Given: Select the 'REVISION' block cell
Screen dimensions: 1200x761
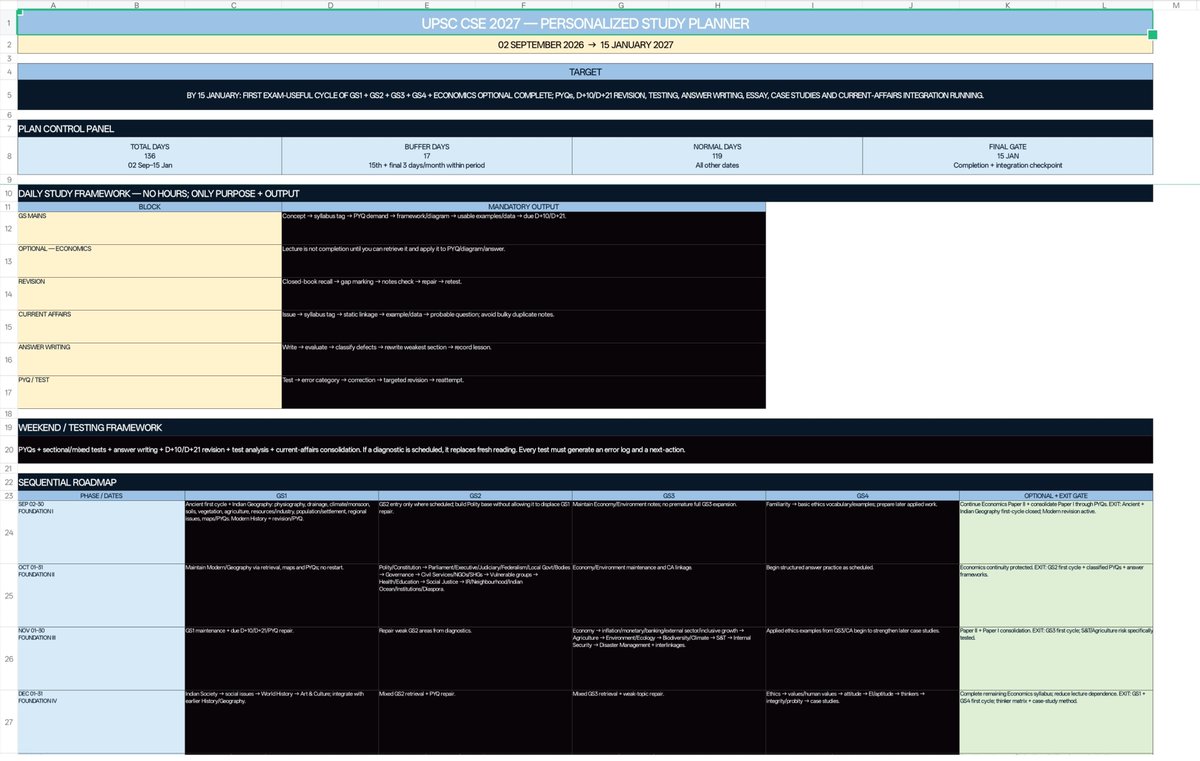Looking at the screenshot, I should pyautogui.click(x=150, y=293).
